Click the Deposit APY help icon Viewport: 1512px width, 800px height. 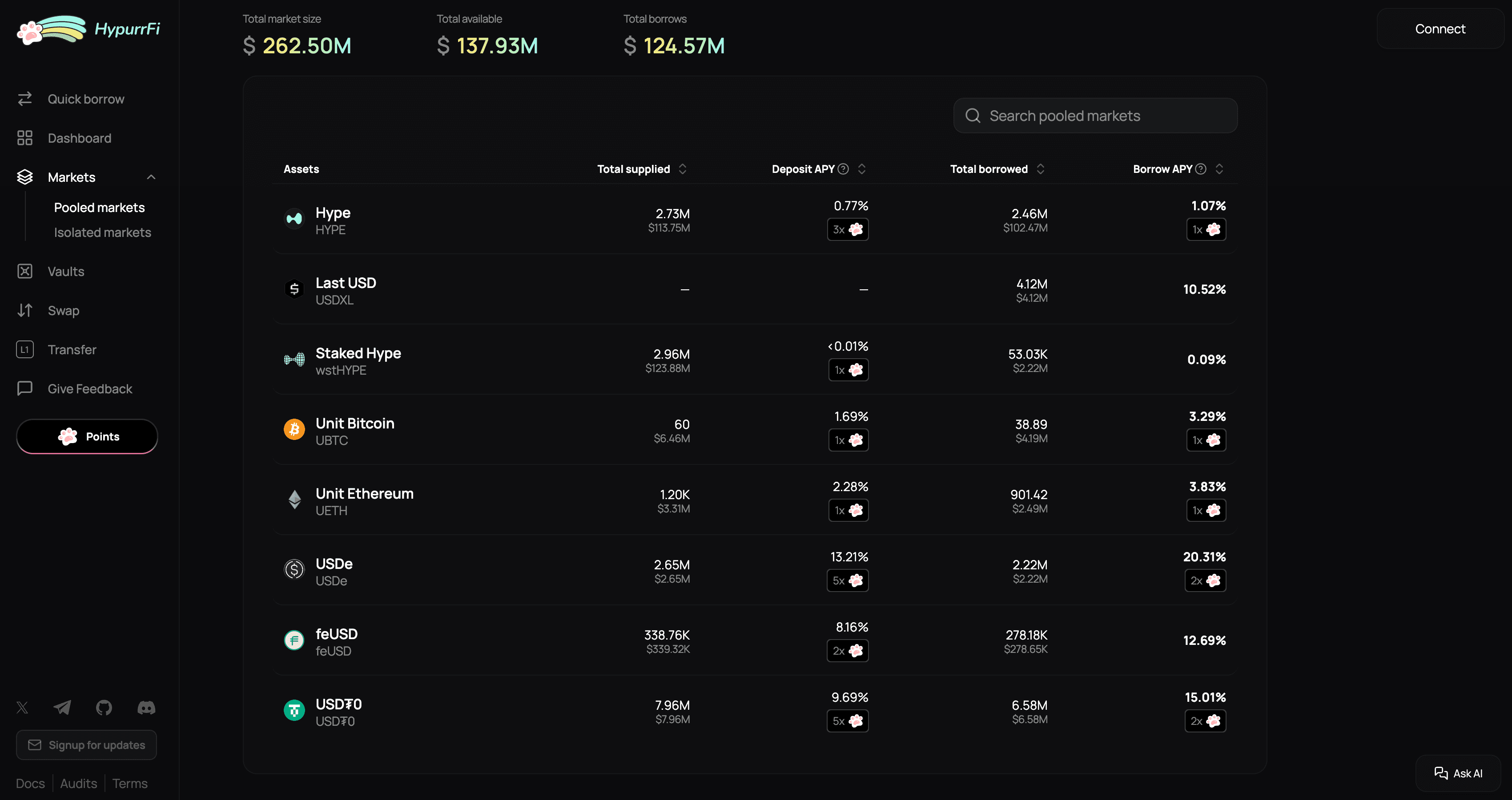coord(843,169)
